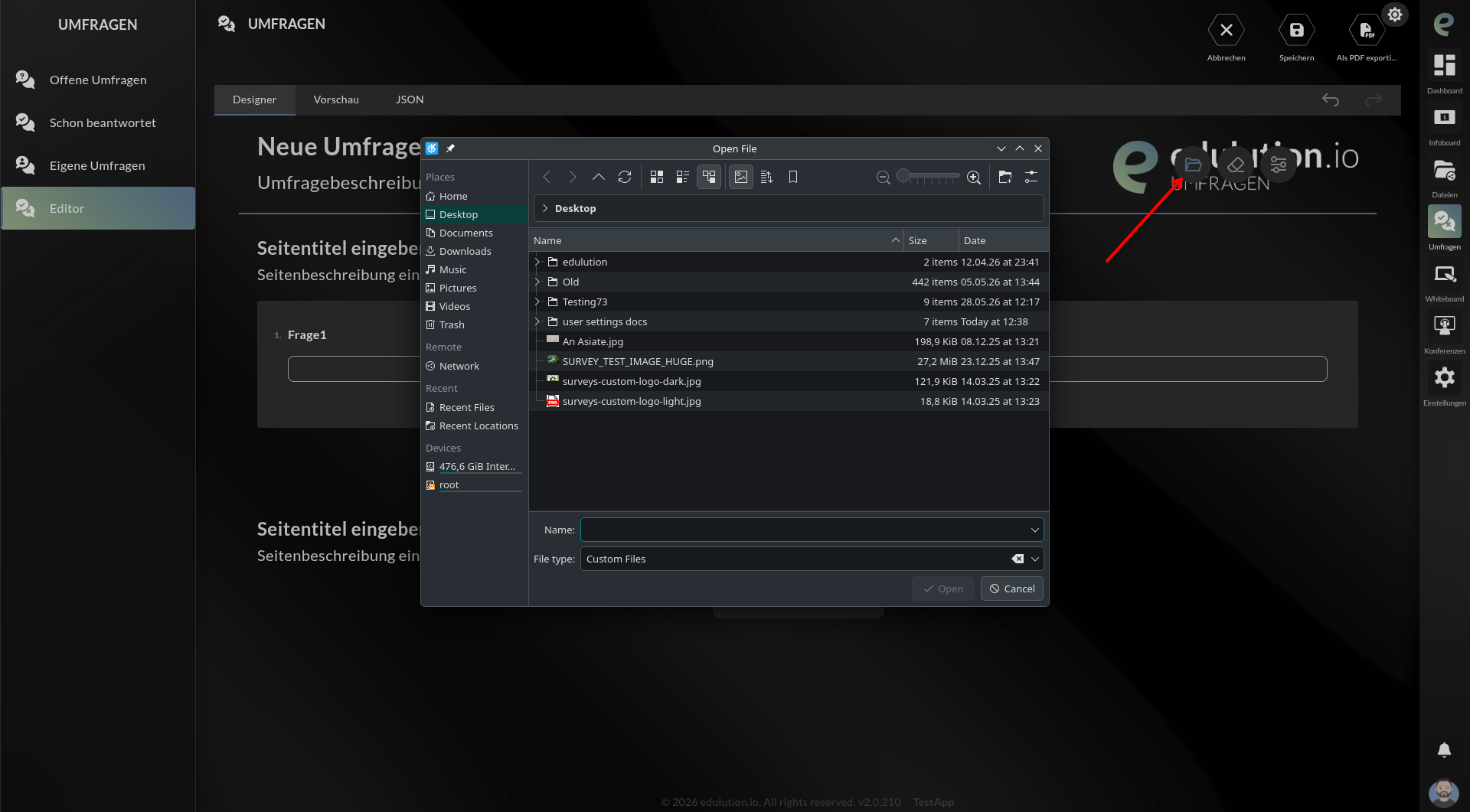Click Speichern save icon
The height and width of the screenshot is (812, 1470).
1296,31
